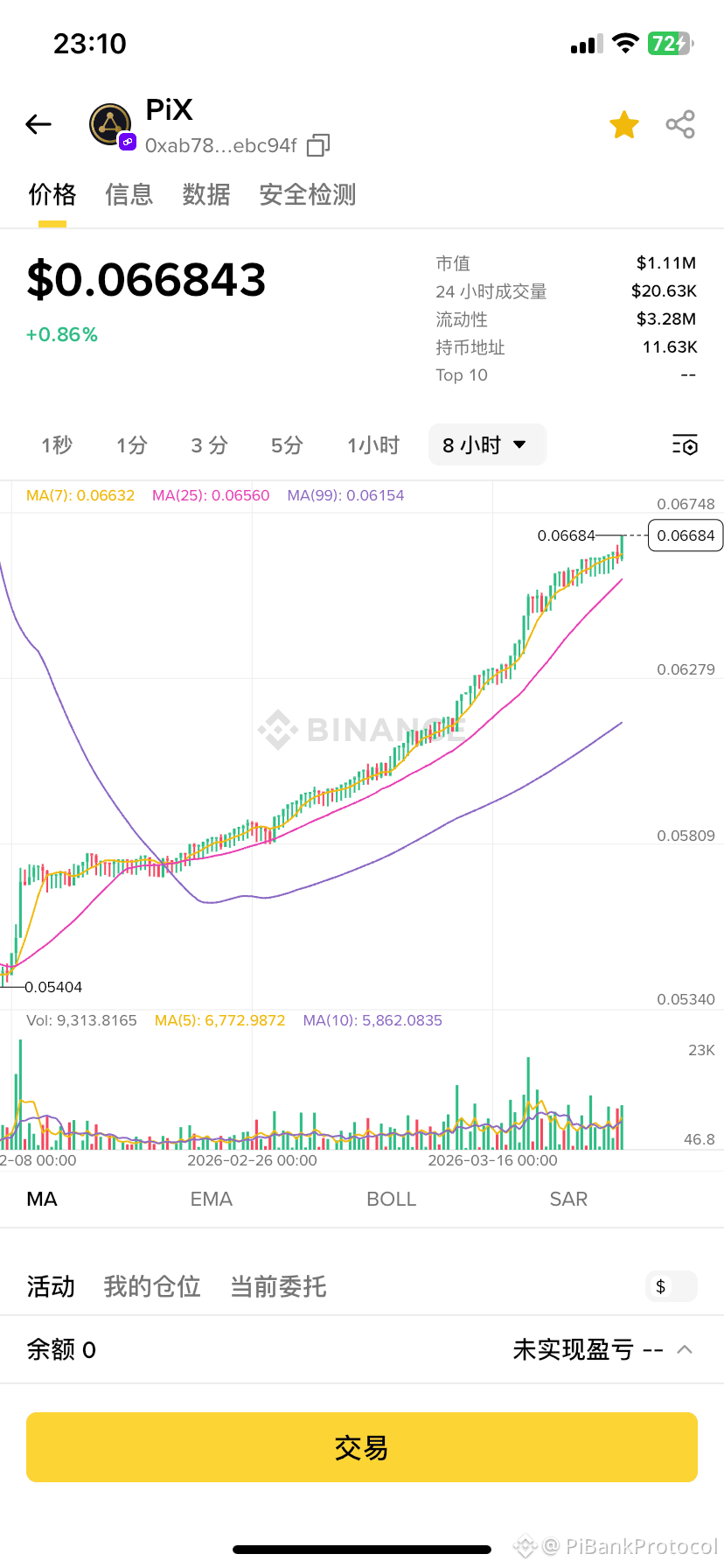Select the 3 分 timeframe
The height and width of the screenshot is (1568, 724).
tap(210, 445)
